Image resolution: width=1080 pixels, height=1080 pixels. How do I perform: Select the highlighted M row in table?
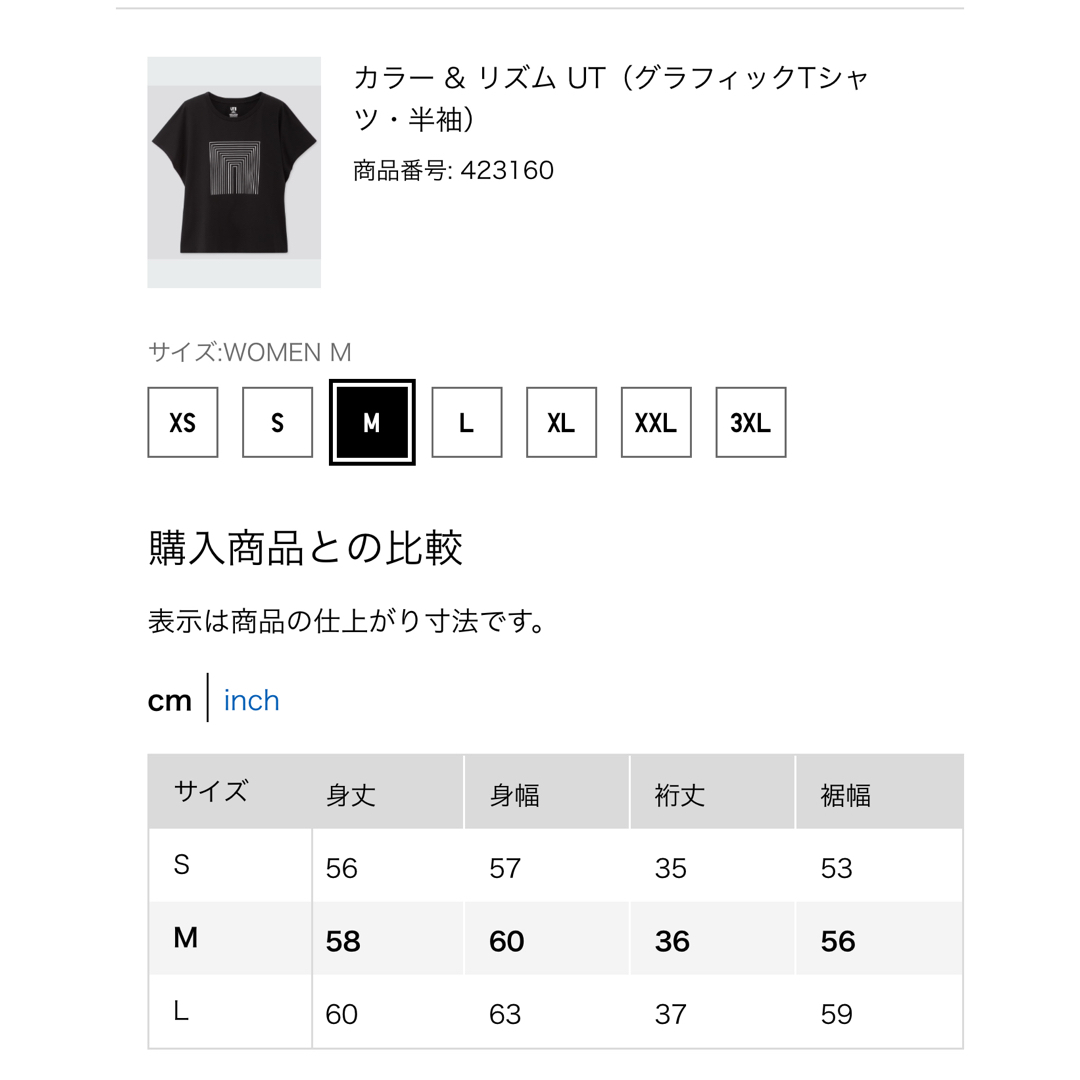point(555,938)
